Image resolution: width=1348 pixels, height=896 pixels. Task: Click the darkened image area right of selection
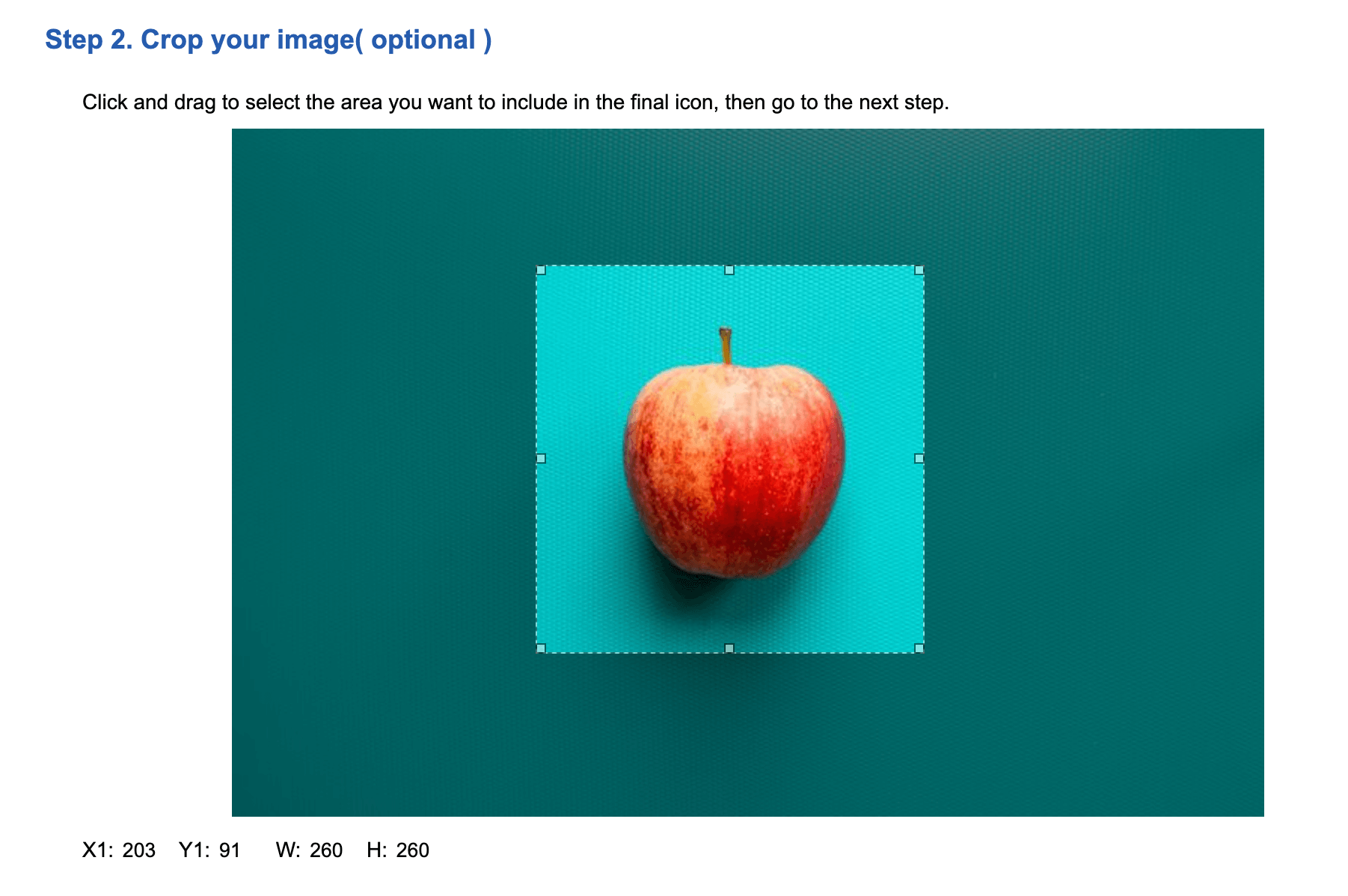coord(1094,473)
